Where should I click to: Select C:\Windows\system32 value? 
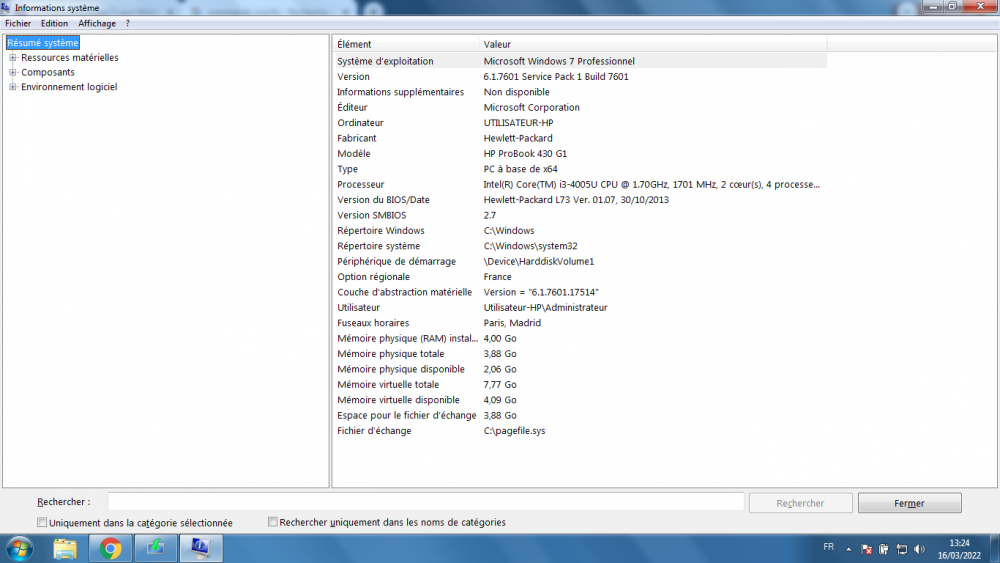pyautogui.click(x=530, y=245)
